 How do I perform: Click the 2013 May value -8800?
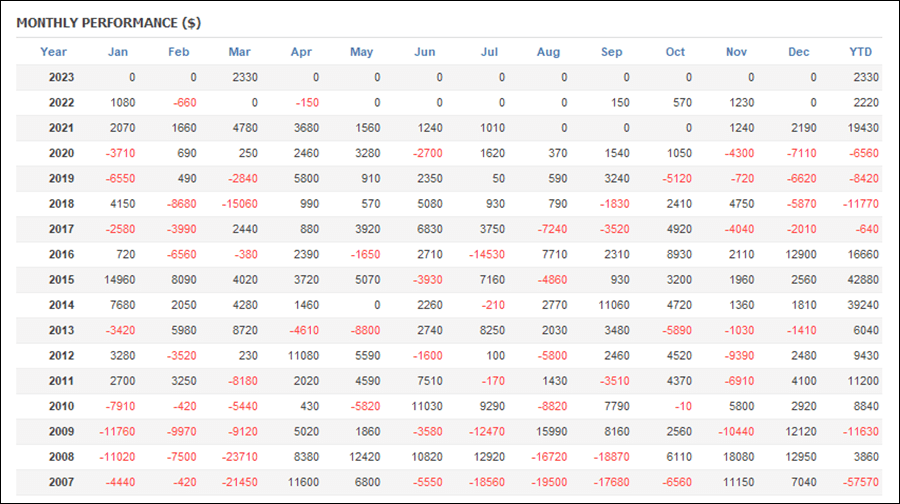[x=366, y=330]
